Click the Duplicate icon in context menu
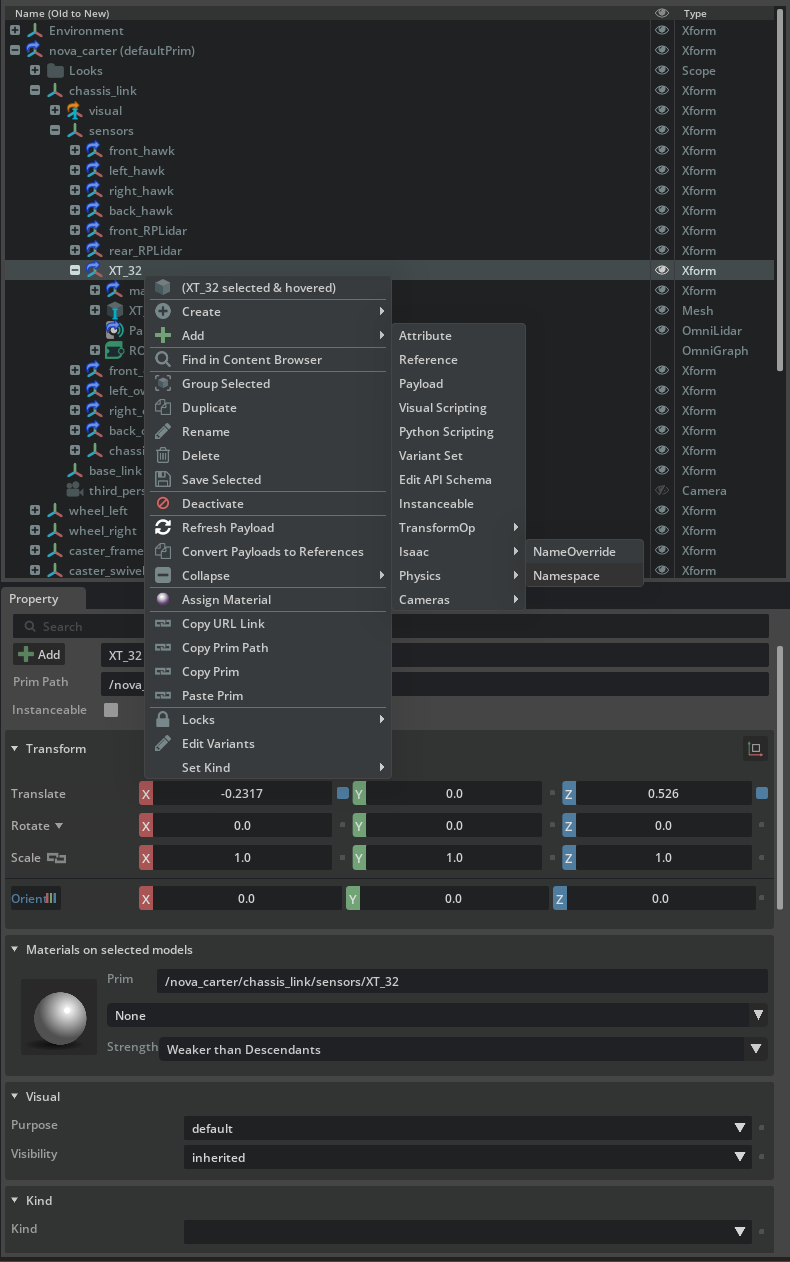 163,408
